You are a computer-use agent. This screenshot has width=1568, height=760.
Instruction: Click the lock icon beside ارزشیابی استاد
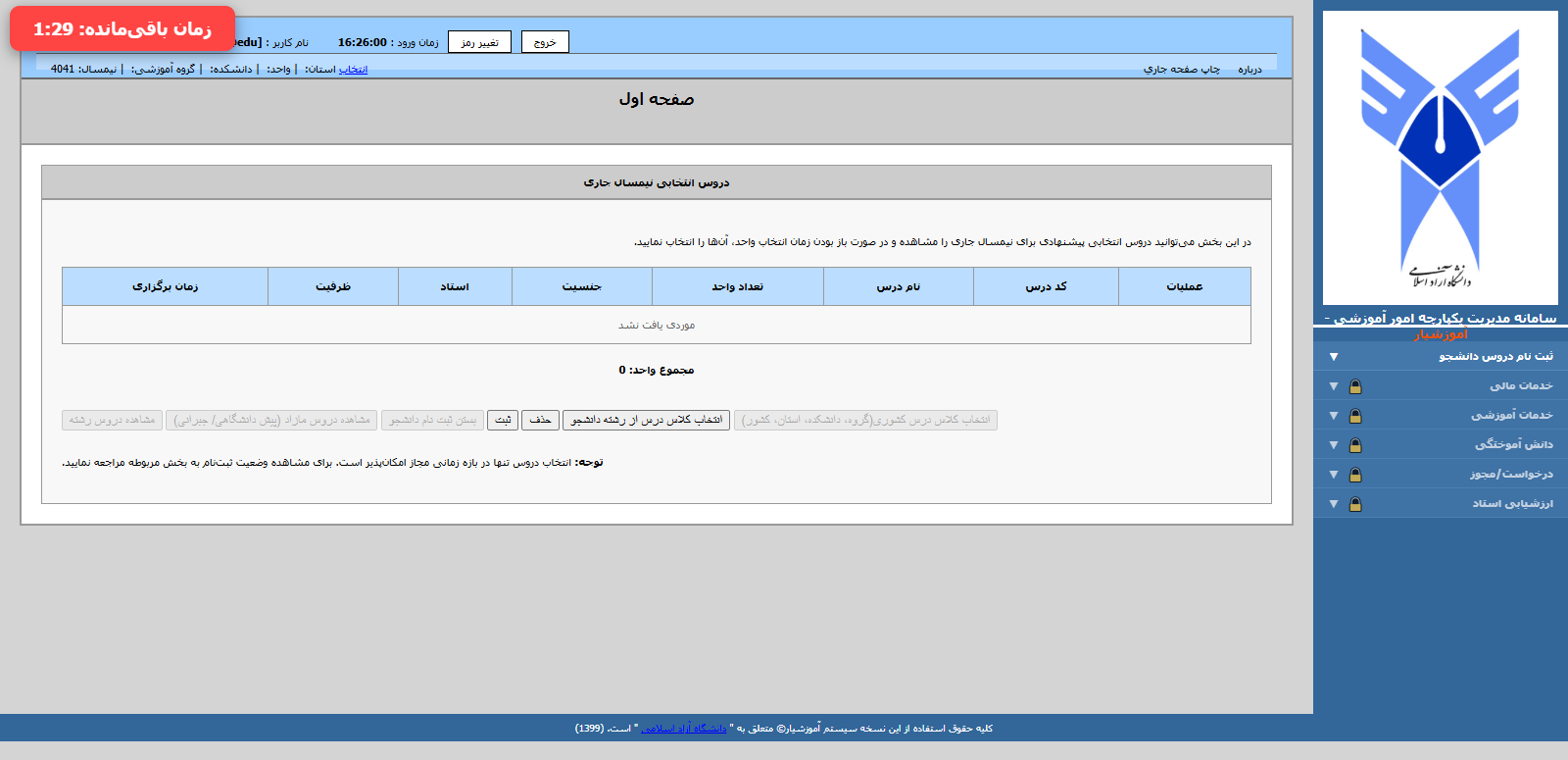pyautogui.click(x=1355, y=504)
